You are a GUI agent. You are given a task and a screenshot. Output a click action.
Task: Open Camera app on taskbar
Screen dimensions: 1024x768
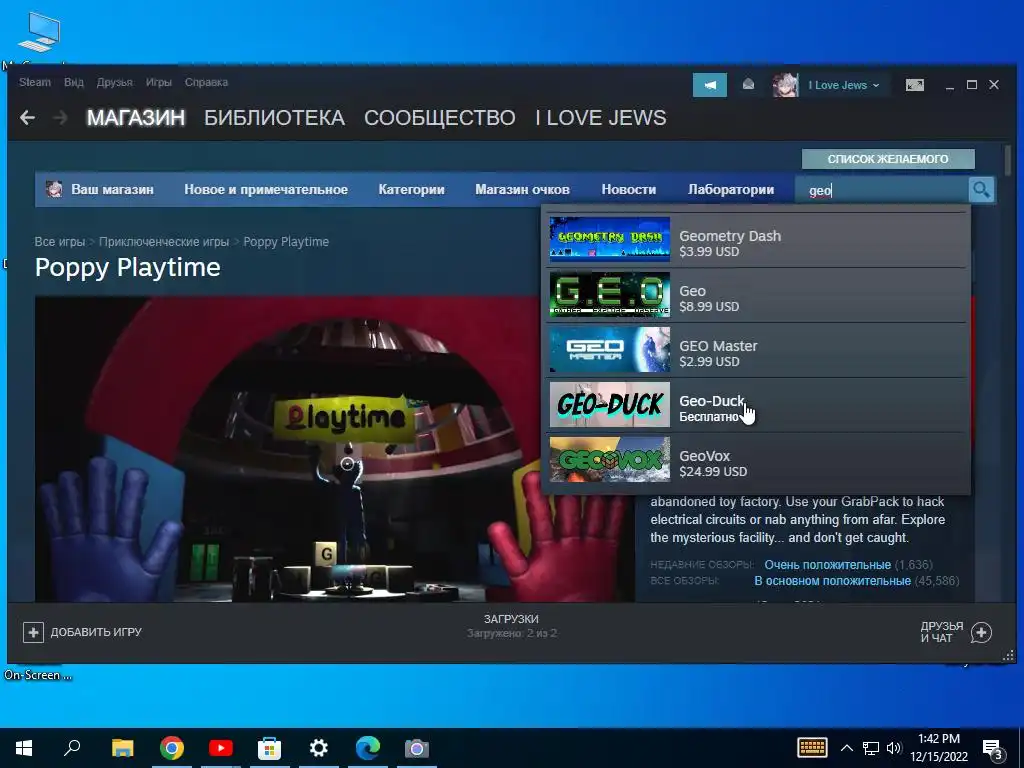coord(417,748)
